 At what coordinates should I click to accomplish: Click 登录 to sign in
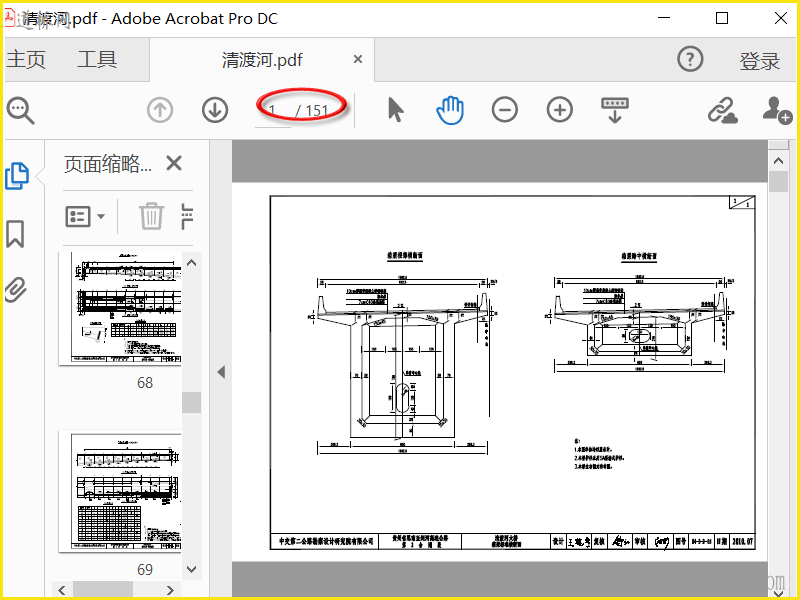point(760,61)
